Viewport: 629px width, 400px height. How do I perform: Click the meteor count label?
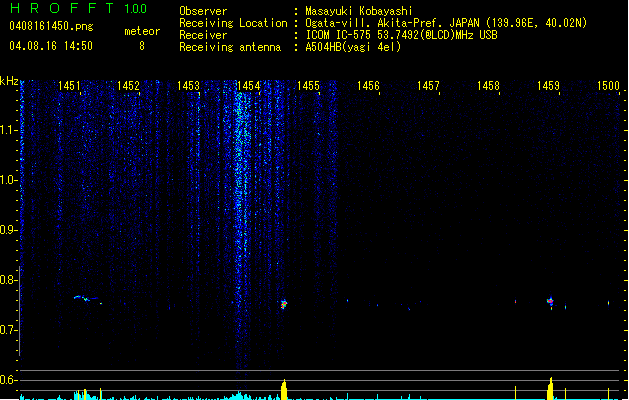click(x=142, y=31)
